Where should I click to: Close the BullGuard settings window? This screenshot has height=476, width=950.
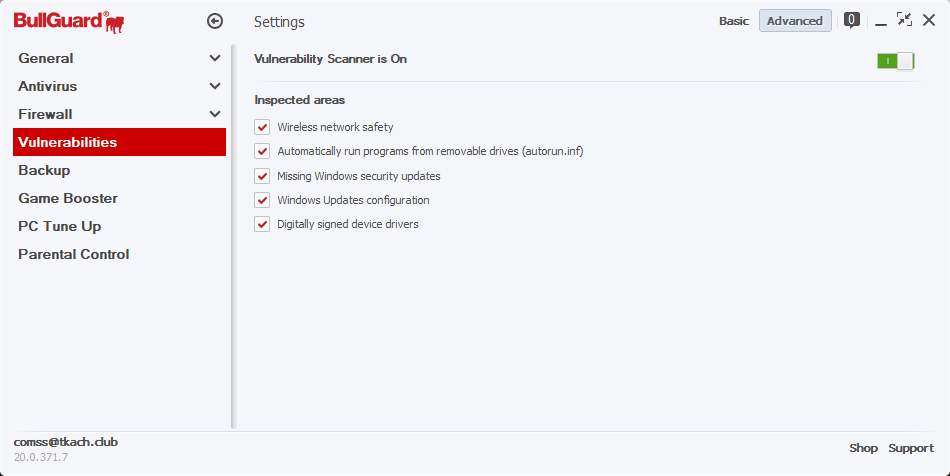point(929,20)
